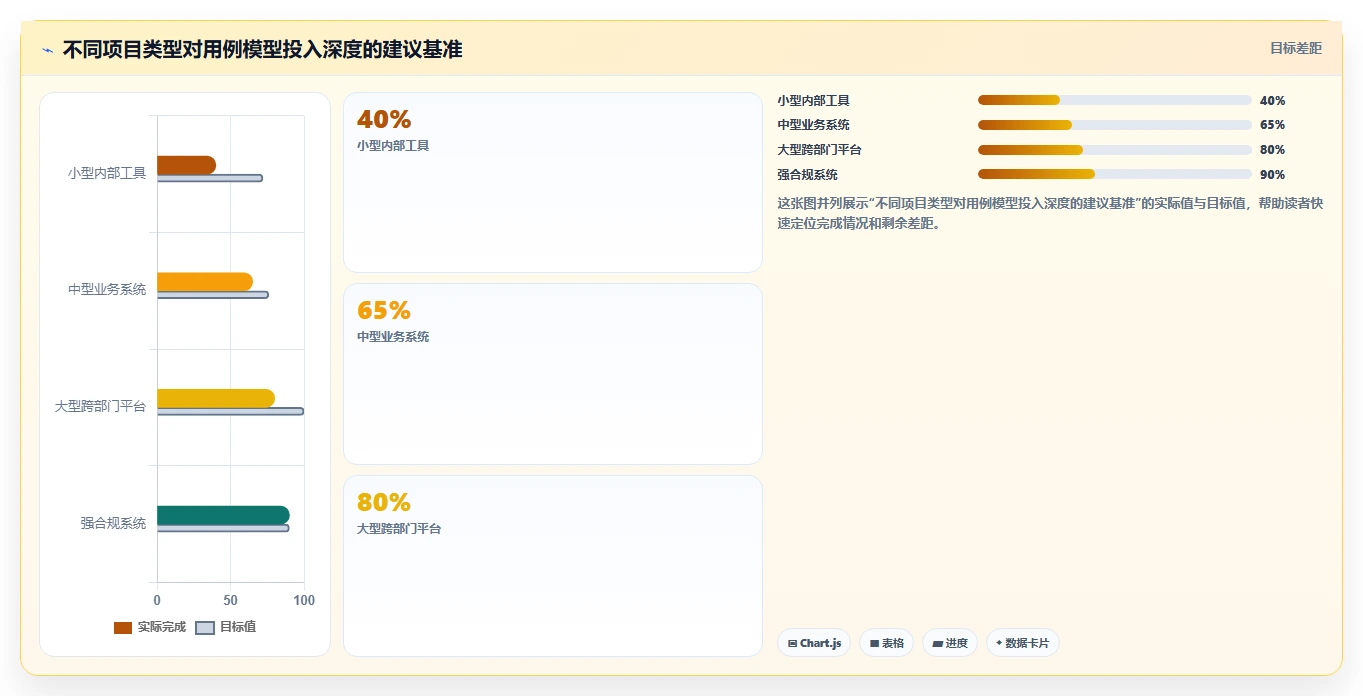Click the 40% value in progress list
Image resolution: width=1363 pixels, height=696 pixels.
pos(1272,101)
